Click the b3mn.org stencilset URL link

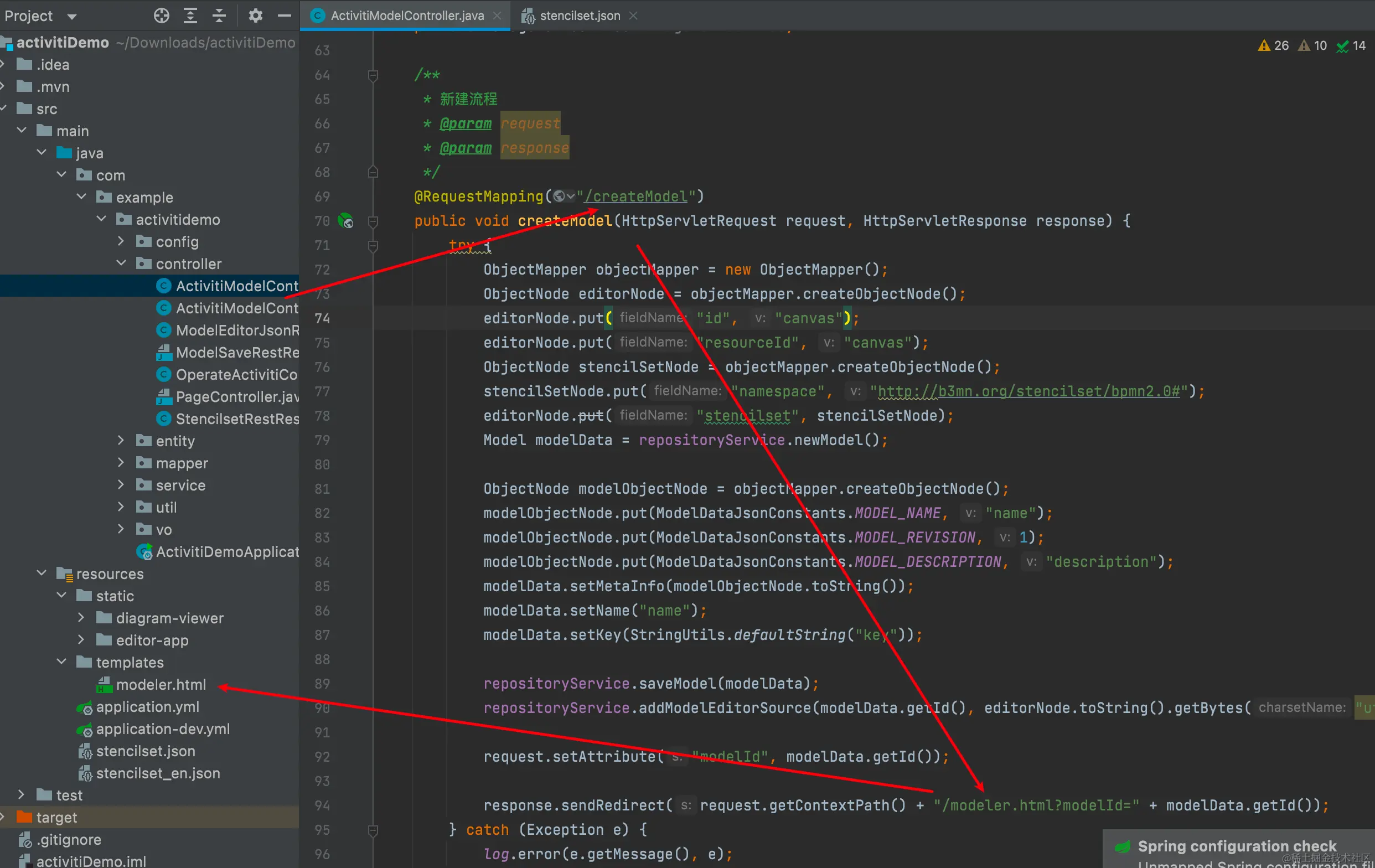(1028, 391)
